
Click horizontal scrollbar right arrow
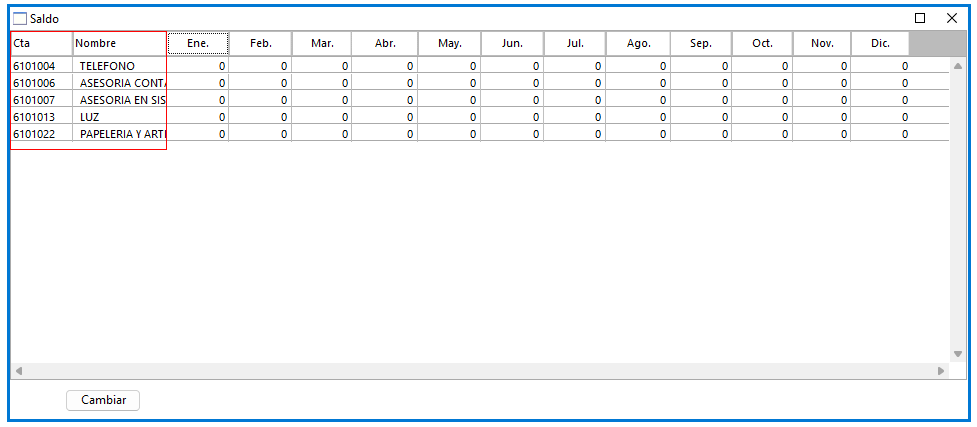pyautogui.click(x=941, y=371)
